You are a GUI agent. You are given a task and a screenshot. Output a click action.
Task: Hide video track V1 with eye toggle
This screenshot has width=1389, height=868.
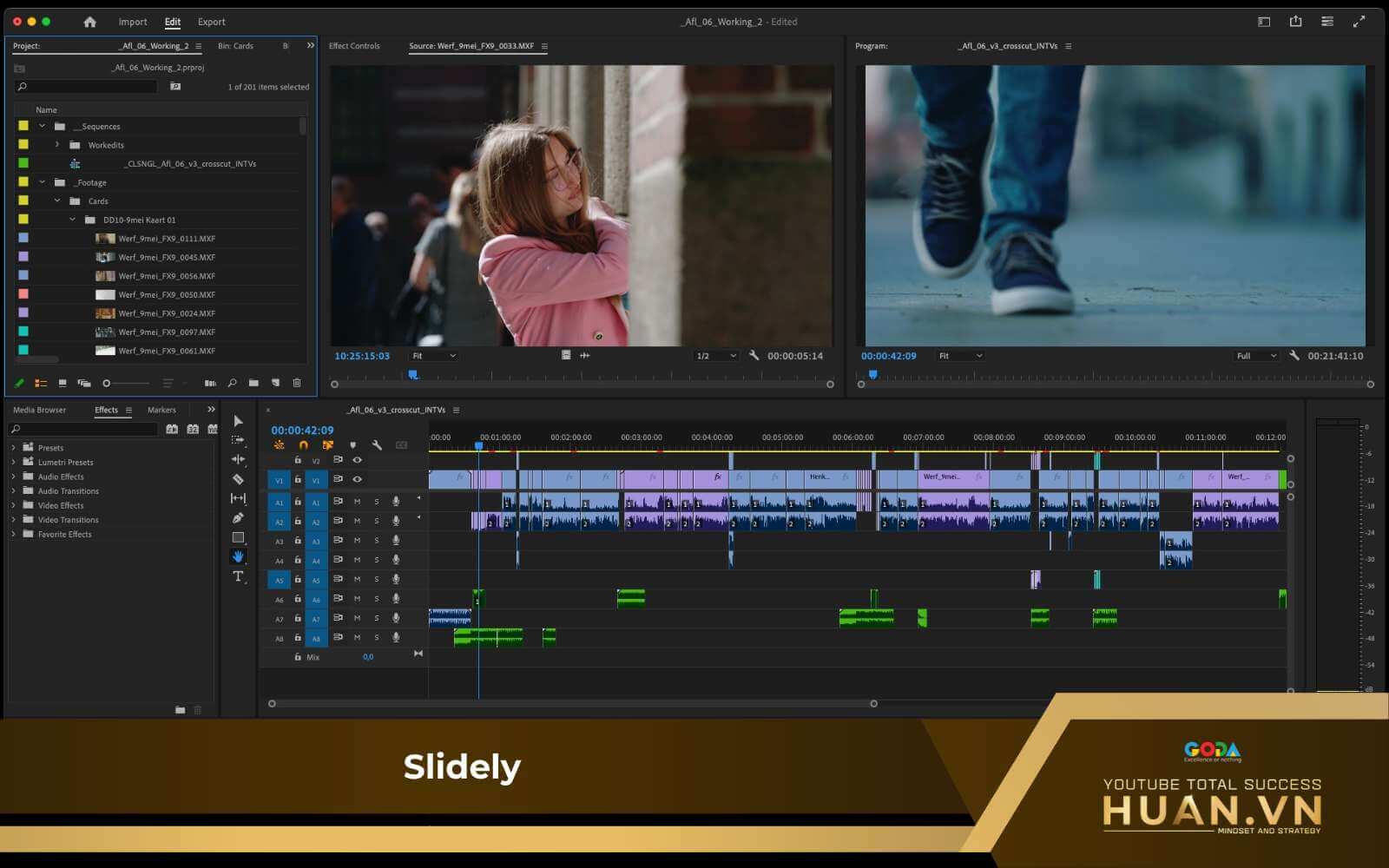357,479
